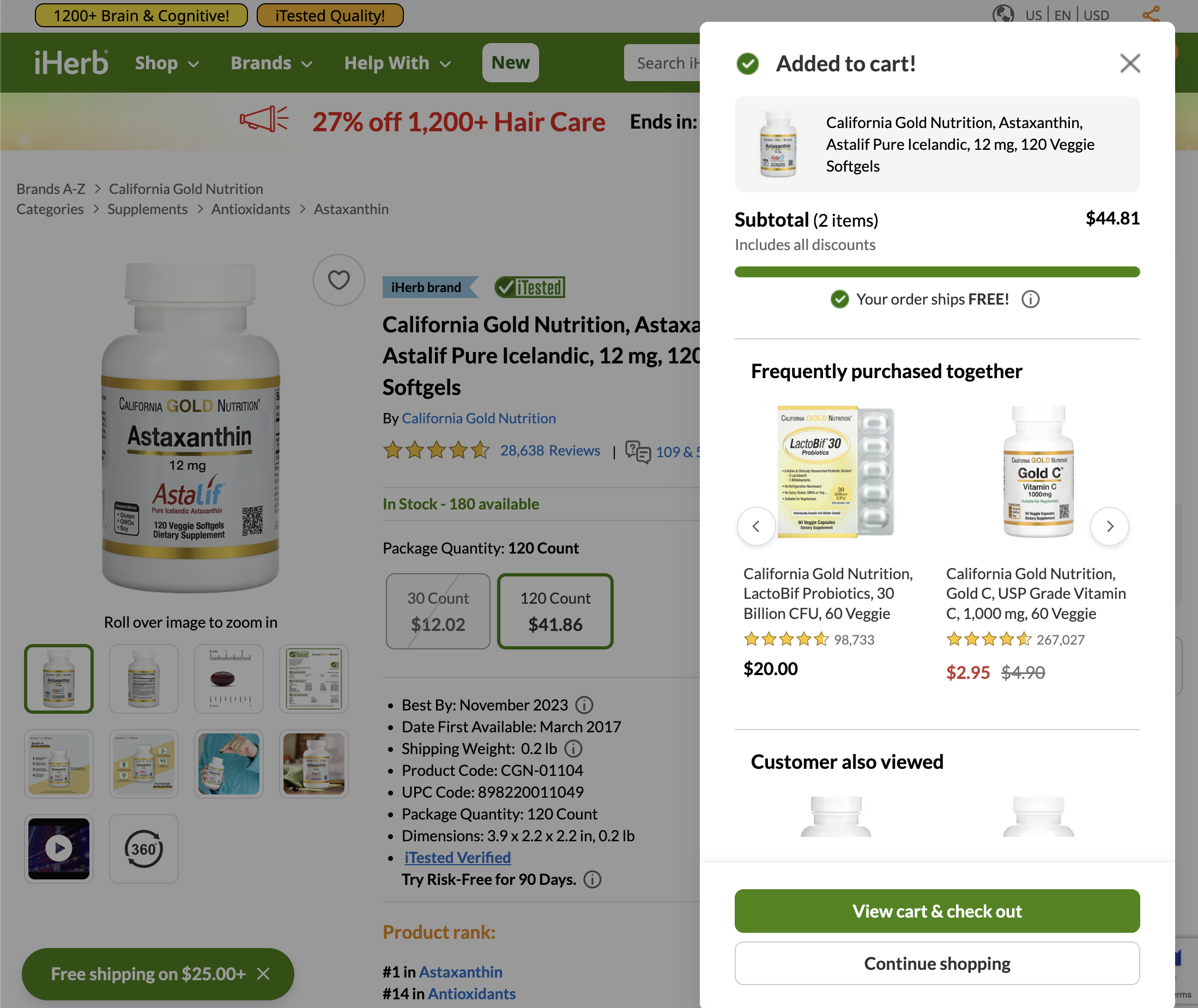Viewport: 1198px width, 1008px height.
Task: Toggle the wishlist heart icon
Action: [x=338, y=281]
